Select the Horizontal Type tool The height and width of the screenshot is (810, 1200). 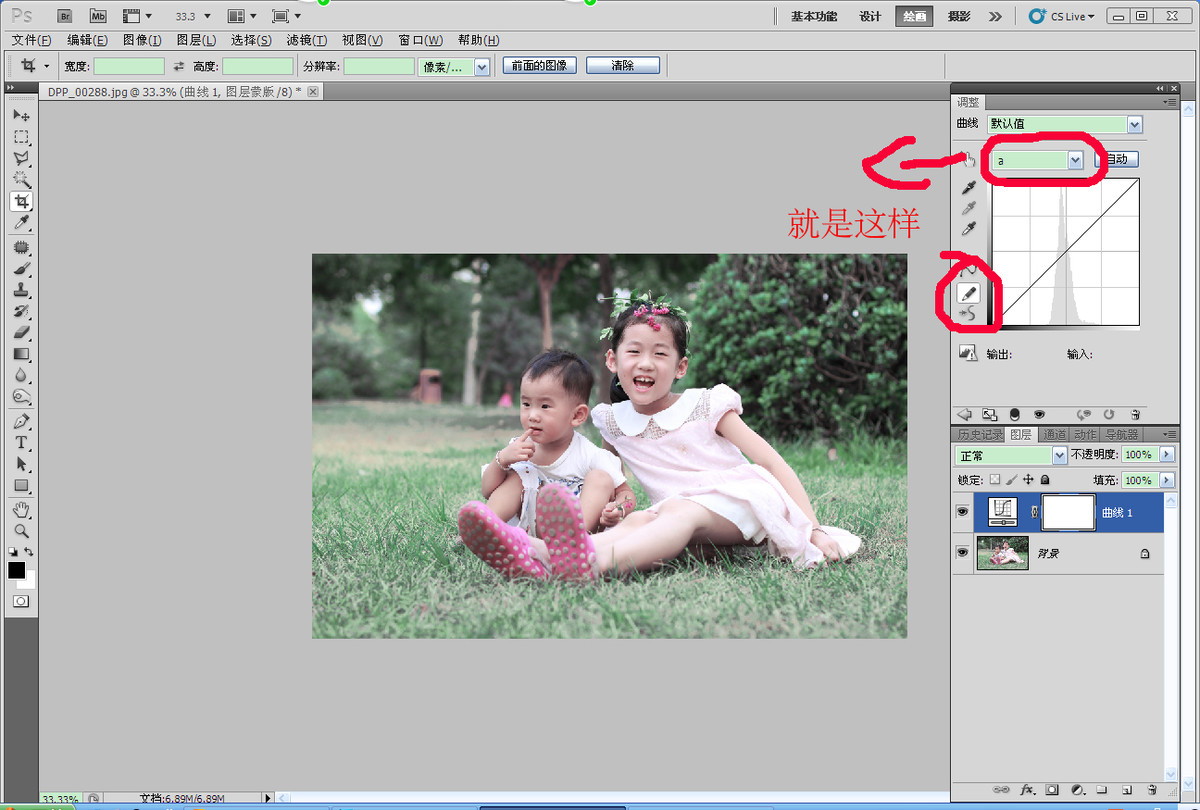pos(21,442)
